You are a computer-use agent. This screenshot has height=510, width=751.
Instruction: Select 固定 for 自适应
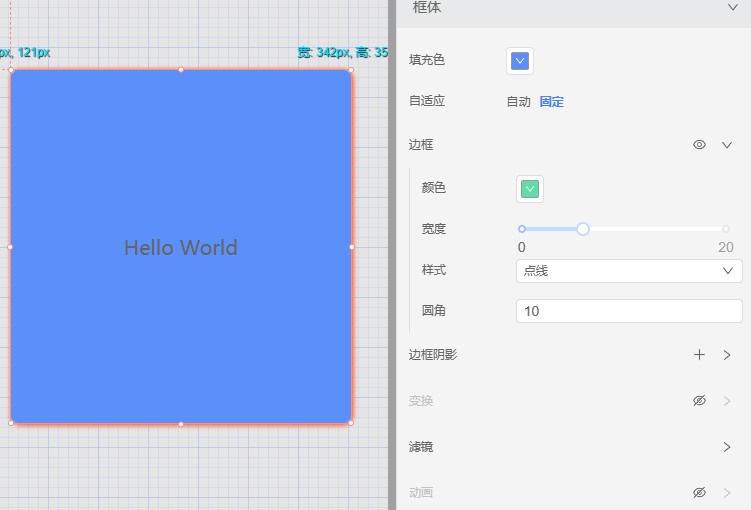(x=552, y=102)
